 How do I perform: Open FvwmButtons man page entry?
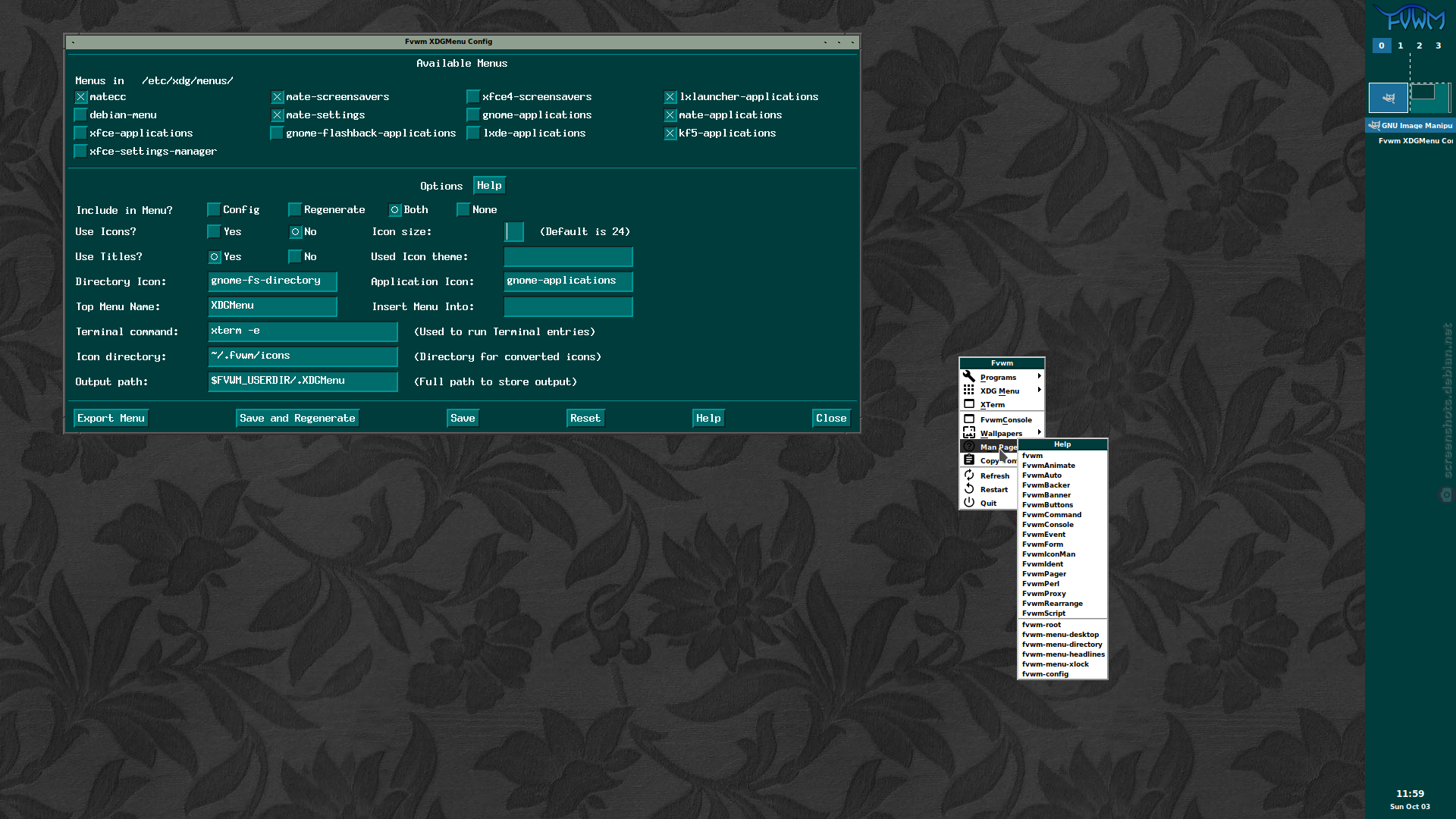1062,505
